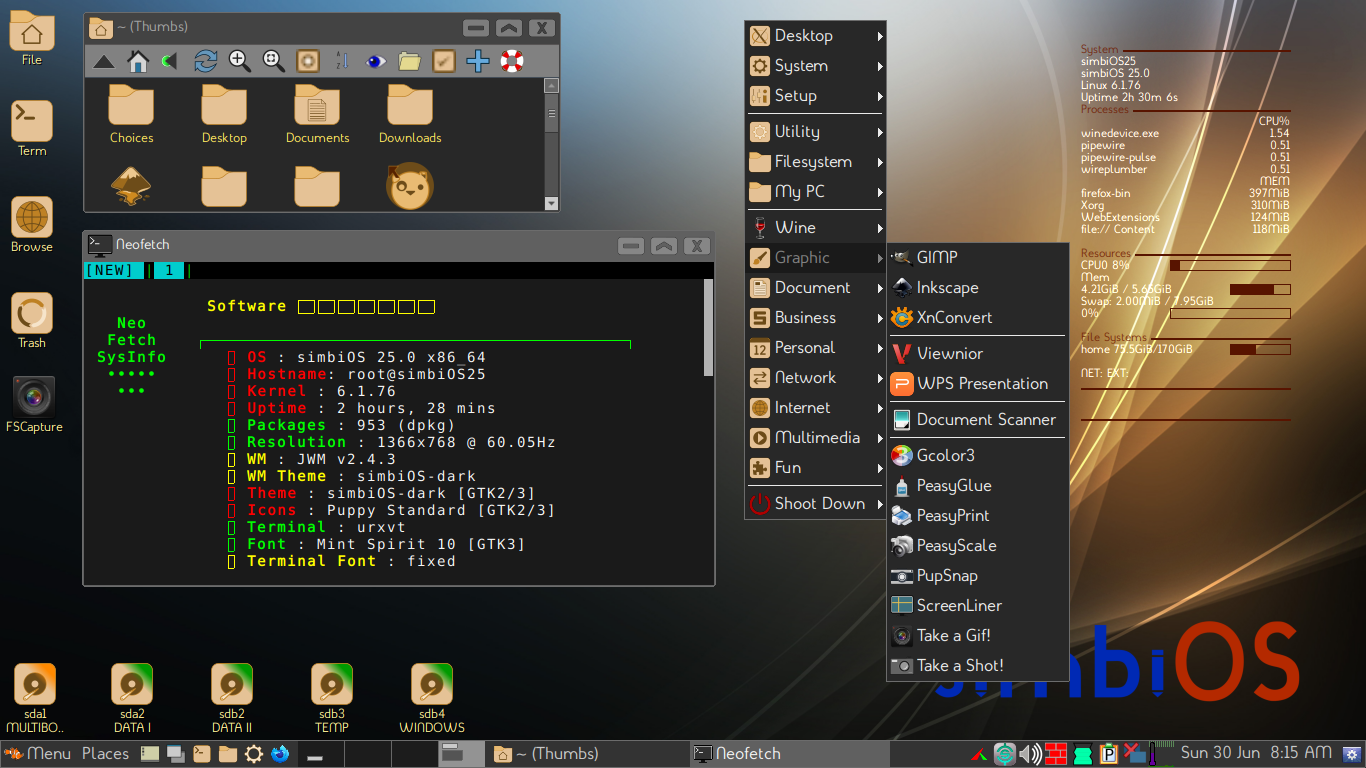Click the file manager scrollbar down arrow
The width and height of the screenshot is (1366, 768).
tap(551, 204)
